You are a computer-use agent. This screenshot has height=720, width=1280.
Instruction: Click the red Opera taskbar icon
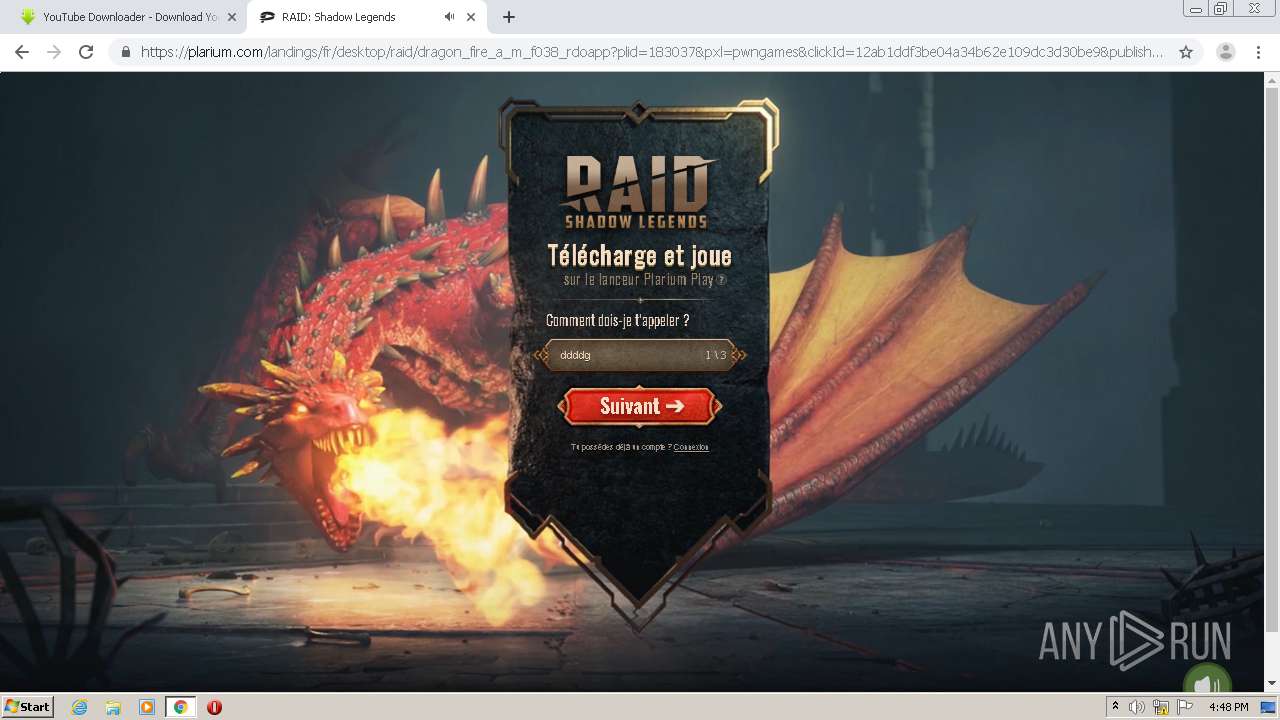(214, 707)
